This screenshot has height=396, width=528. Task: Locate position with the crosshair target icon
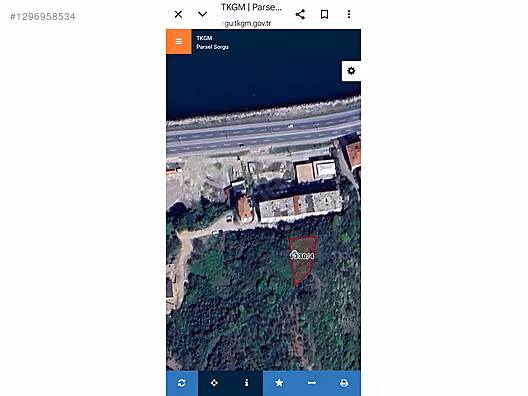coord(214,383)
